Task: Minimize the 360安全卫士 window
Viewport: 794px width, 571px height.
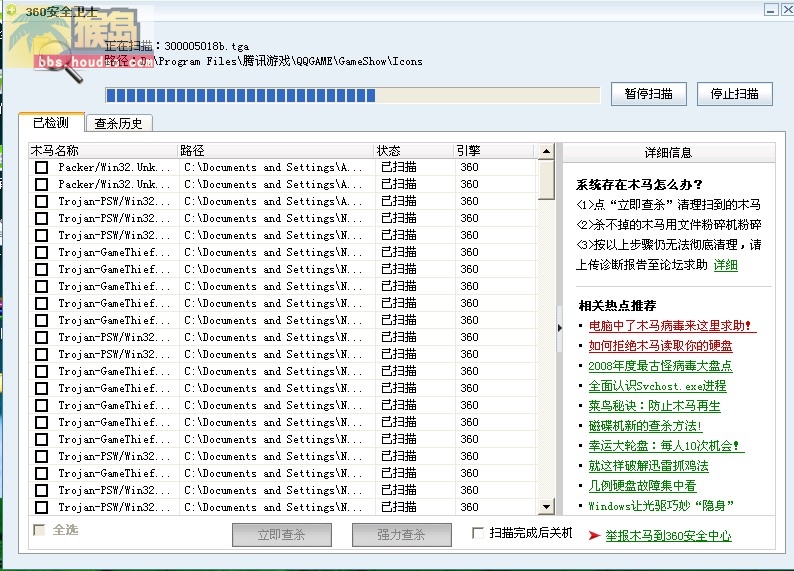Action: (771, 10)
